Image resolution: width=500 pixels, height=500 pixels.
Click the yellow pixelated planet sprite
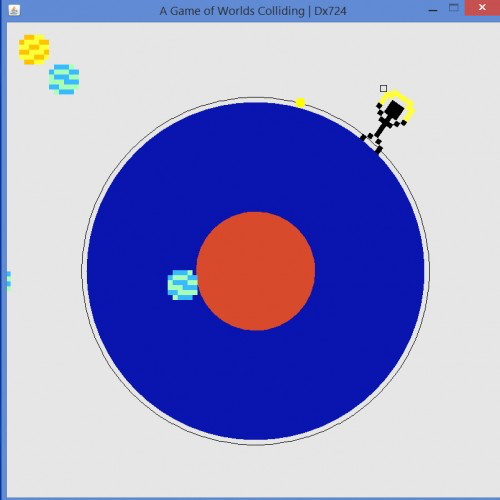[x=34, y=49]
